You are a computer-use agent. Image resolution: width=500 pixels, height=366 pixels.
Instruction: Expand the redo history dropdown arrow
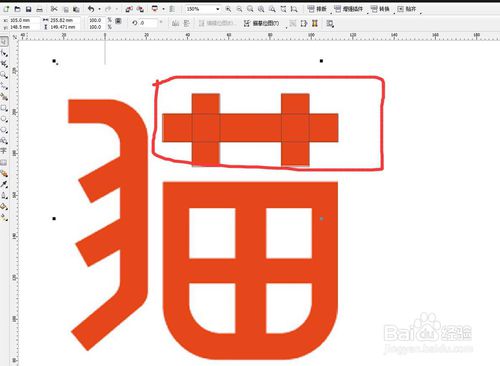116,9
